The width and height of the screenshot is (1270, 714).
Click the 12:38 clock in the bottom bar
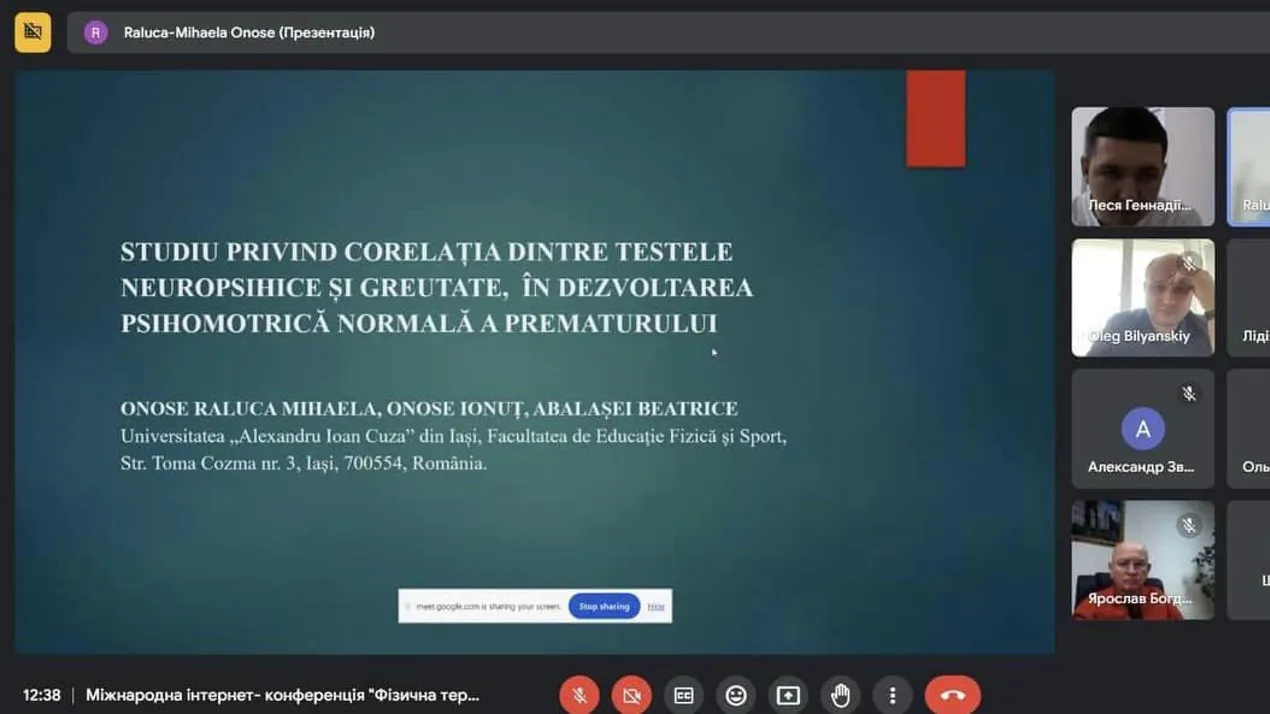(42, 695)
